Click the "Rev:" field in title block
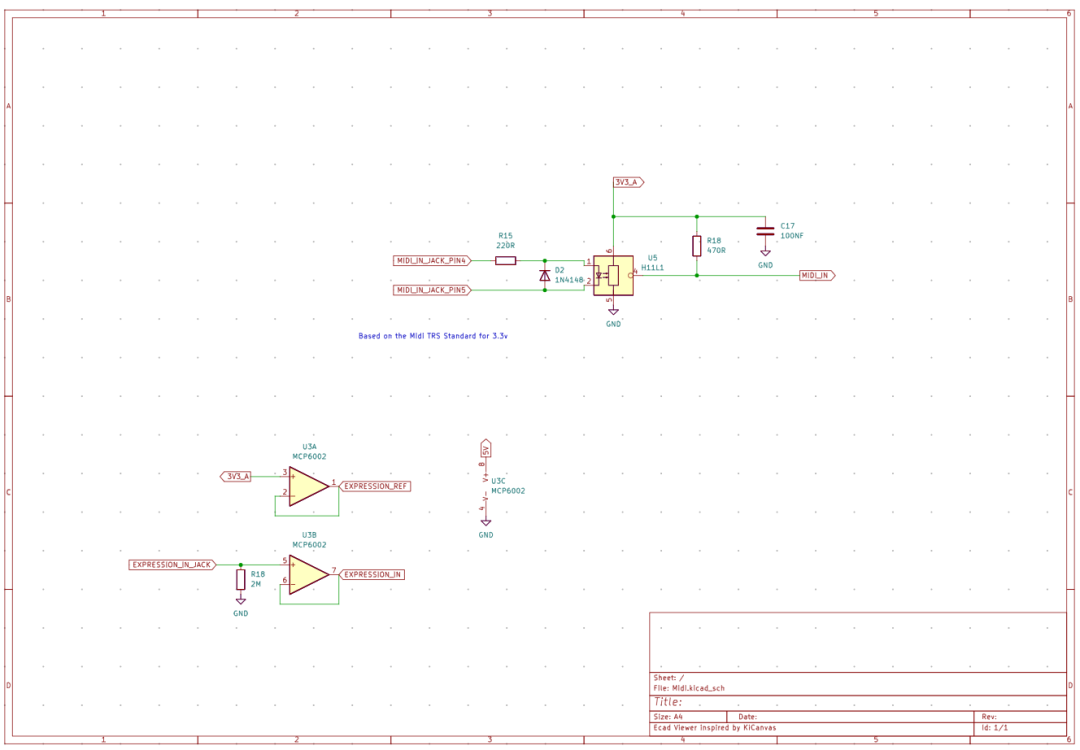The image size is (1080, 750). 989,717
